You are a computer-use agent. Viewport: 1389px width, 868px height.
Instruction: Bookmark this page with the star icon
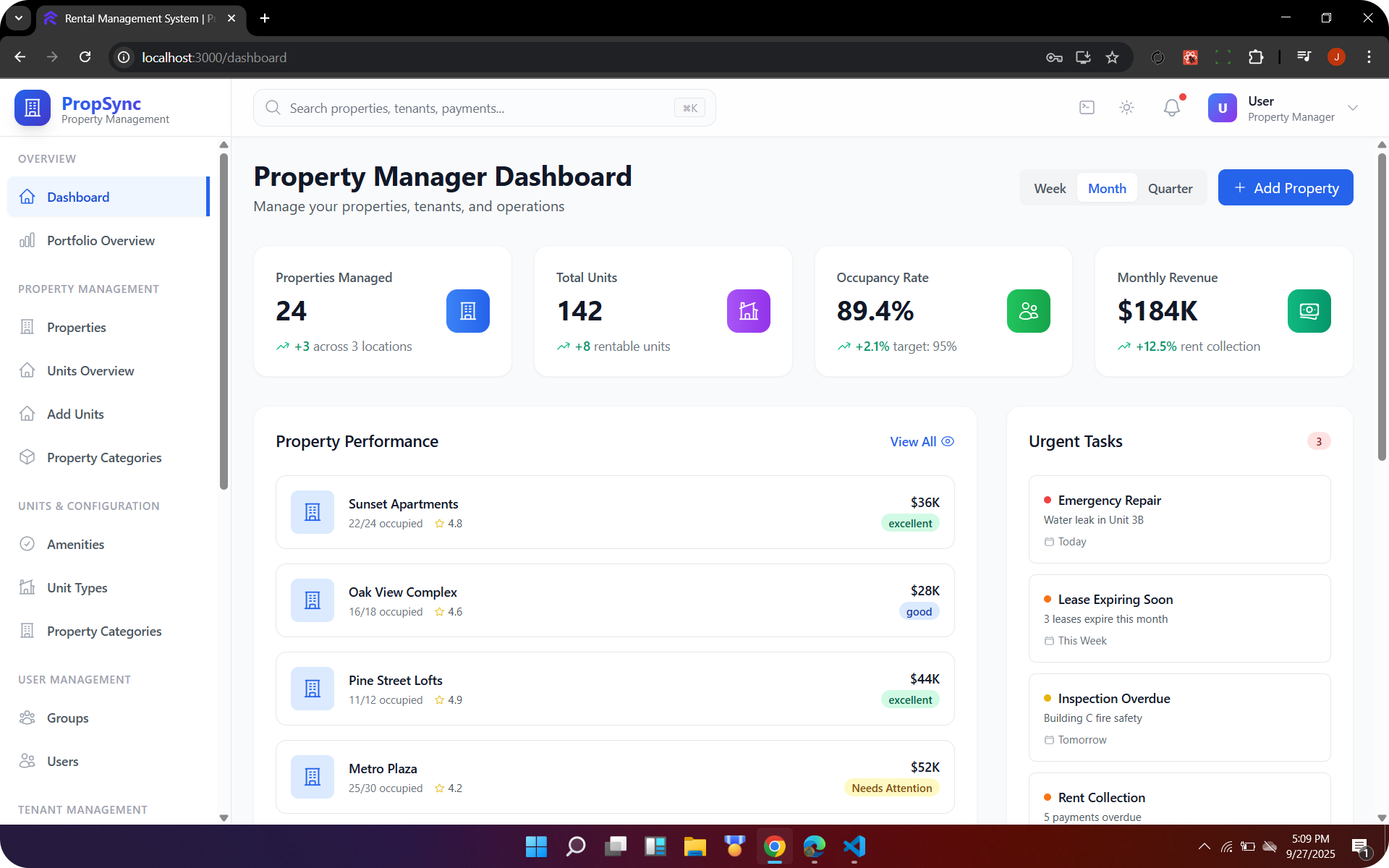click(1112, 57)
